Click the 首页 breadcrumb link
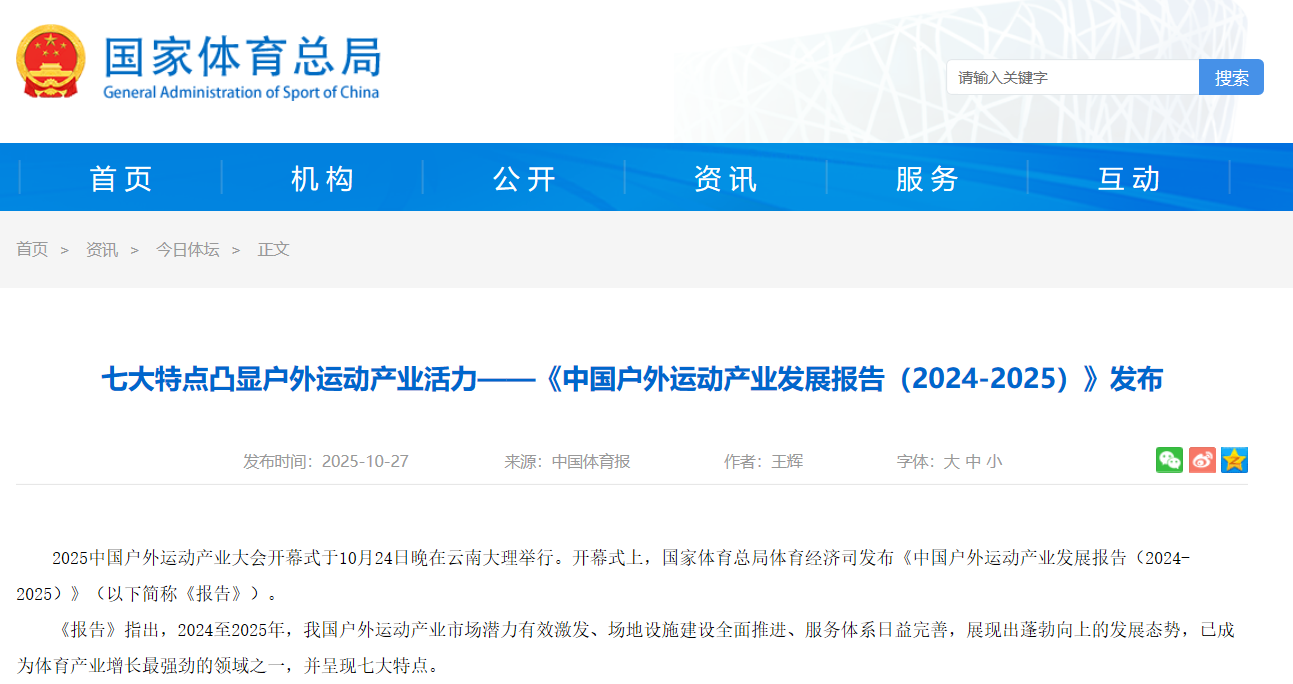1293x684 pixels. click(32, 249)
